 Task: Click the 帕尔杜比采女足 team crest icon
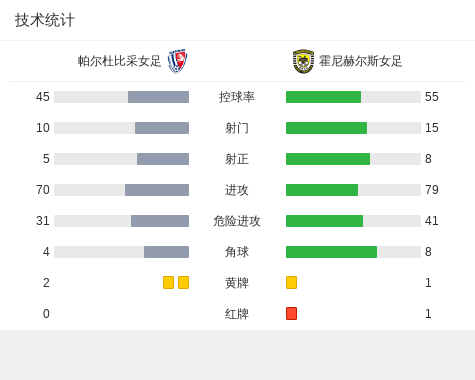pyautogui.click(x=178, y=61)
